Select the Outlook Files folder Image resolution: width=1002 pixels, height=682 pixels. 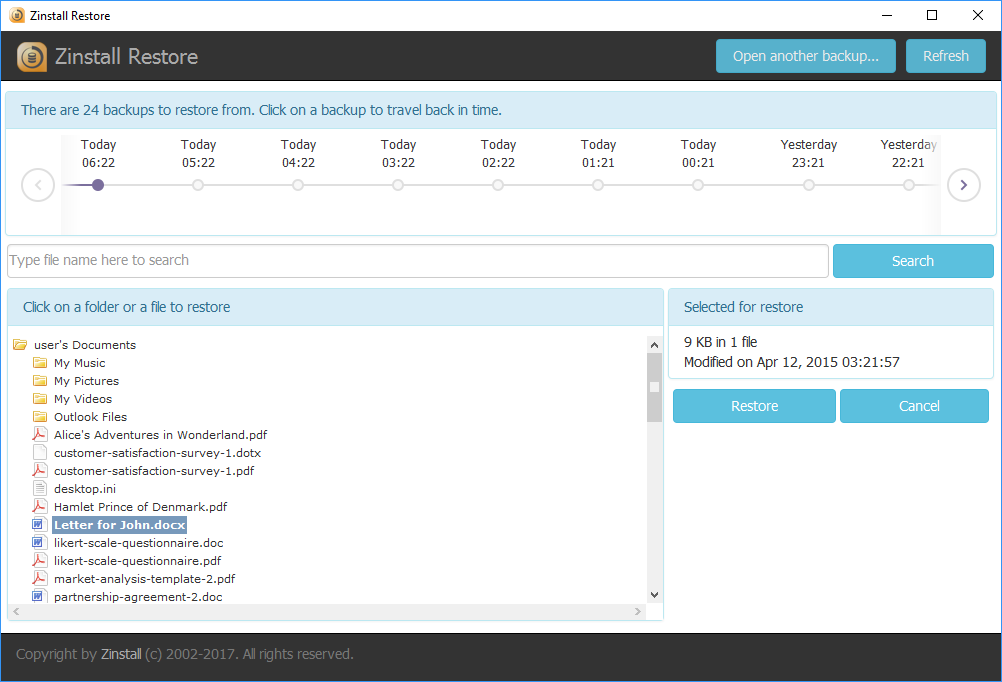click(91, 417)
